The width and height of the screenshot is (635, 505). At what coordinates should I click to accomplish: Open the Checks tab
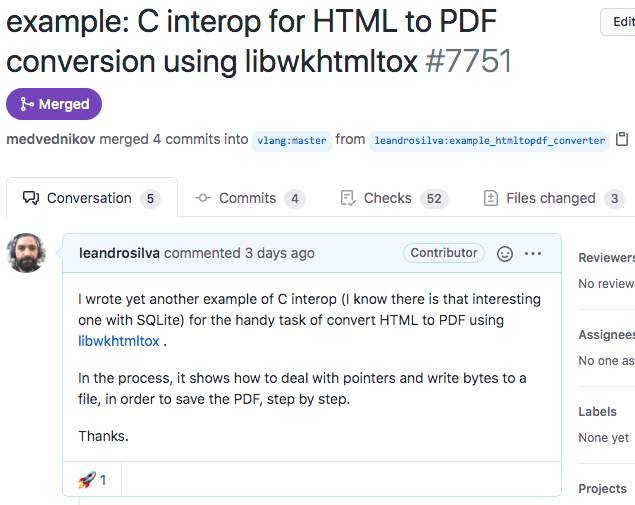point(393,198)
